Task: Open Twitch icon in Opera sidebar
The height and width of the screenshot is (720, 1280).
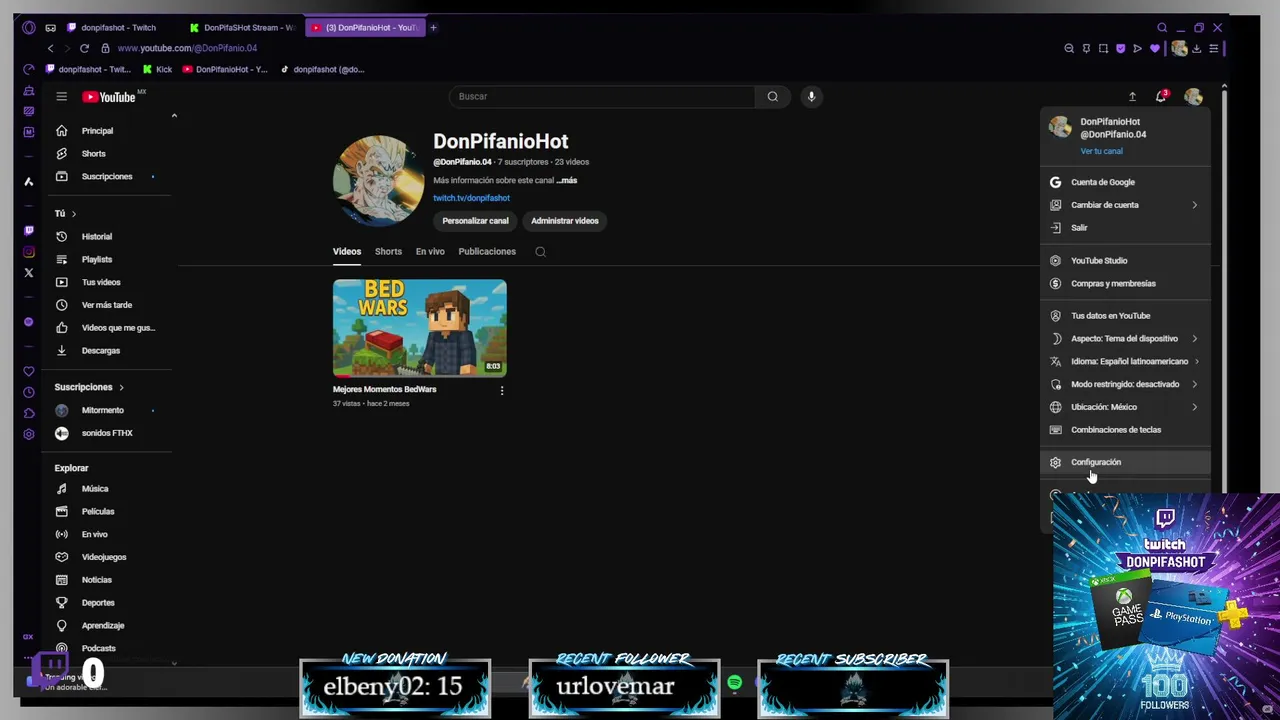Action: 28,230
